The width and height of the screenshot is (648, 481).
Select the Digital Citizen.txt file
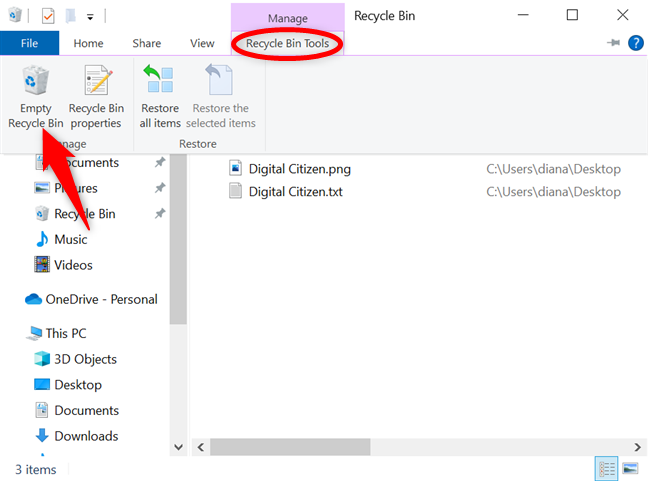(x=295, y=192)
